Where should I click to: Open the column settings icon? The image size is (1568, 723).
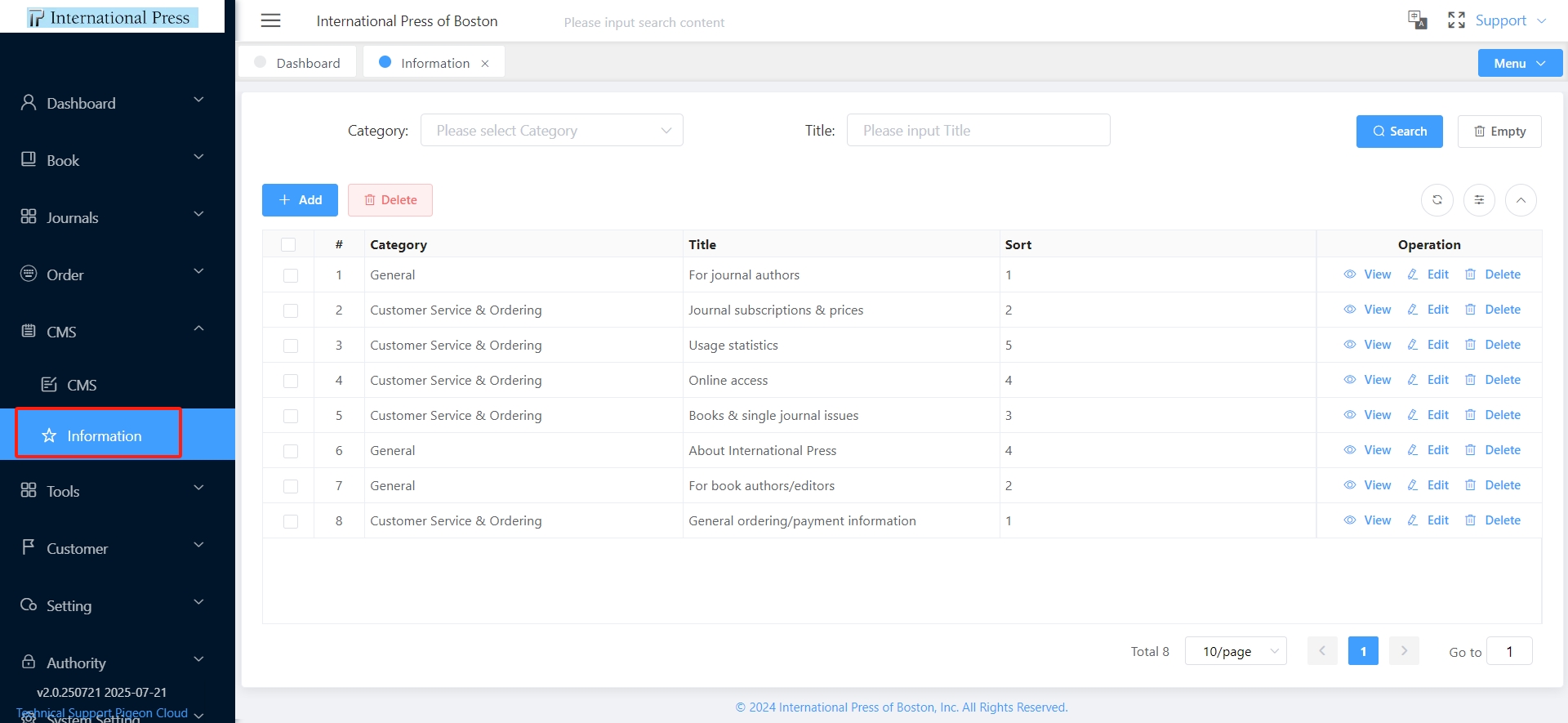1479,200
